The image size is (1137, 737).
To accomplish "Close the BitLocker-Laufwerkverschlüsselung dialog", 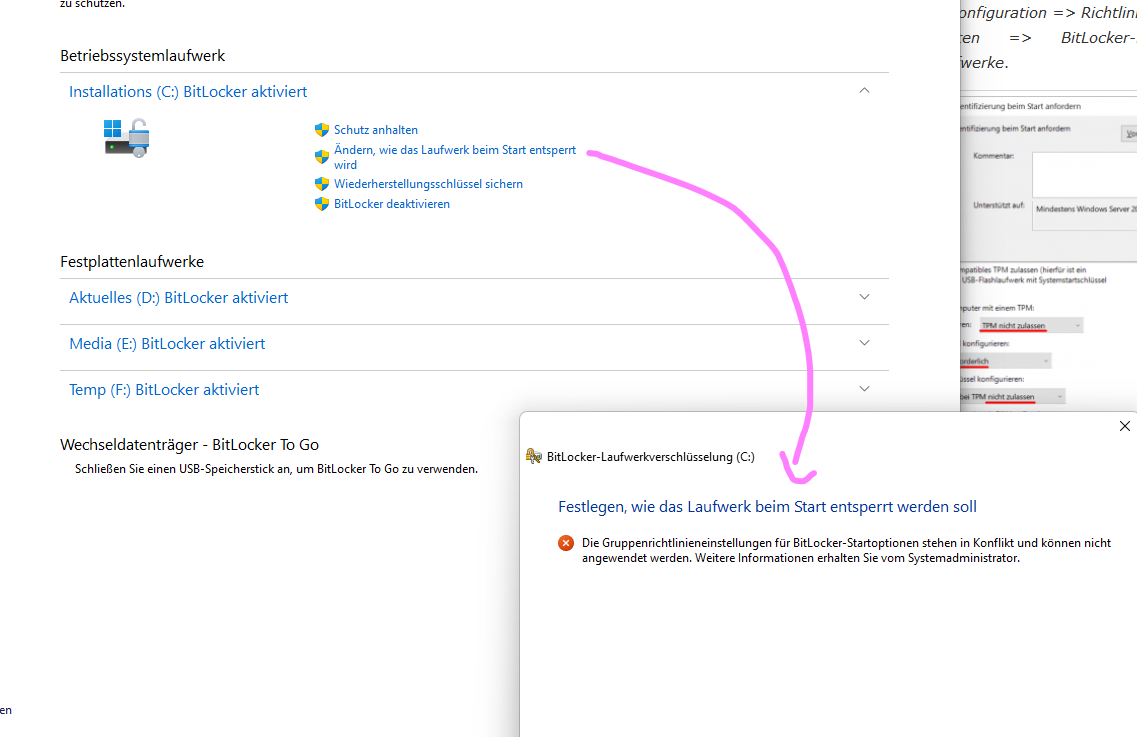I will pos(1125,426).
